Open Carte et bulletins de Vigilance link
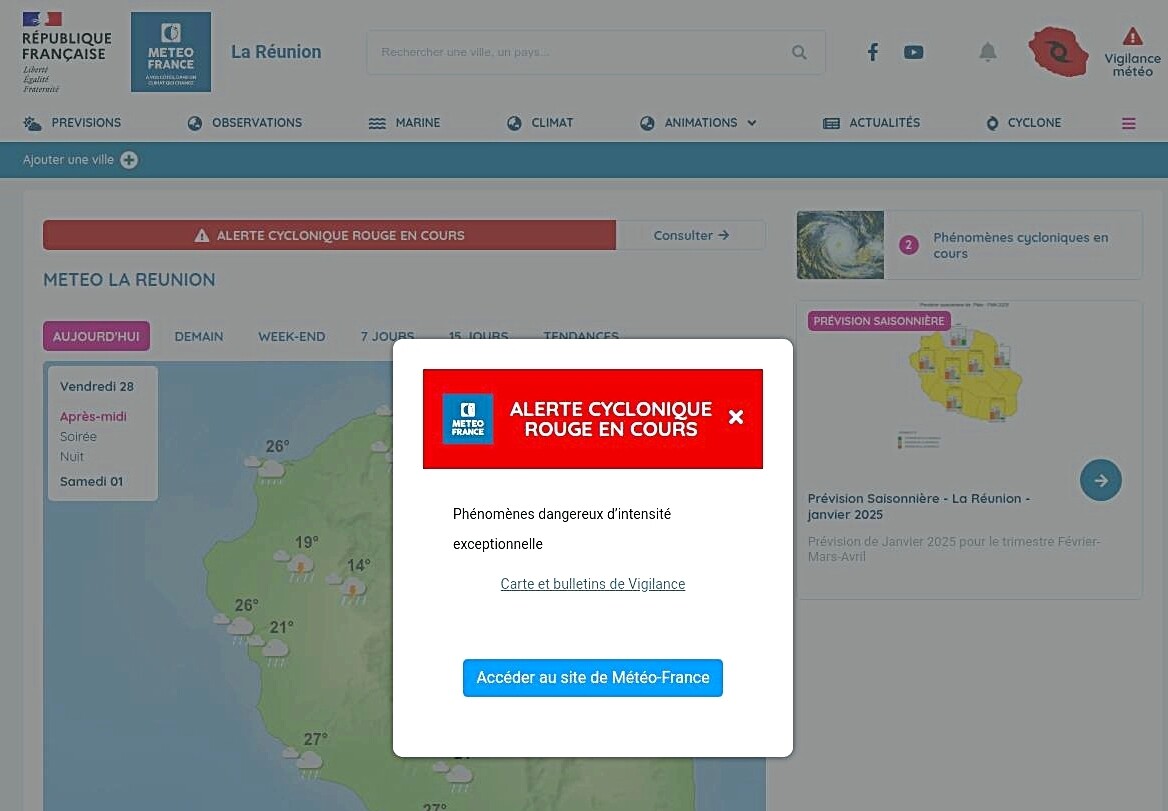 593,584
